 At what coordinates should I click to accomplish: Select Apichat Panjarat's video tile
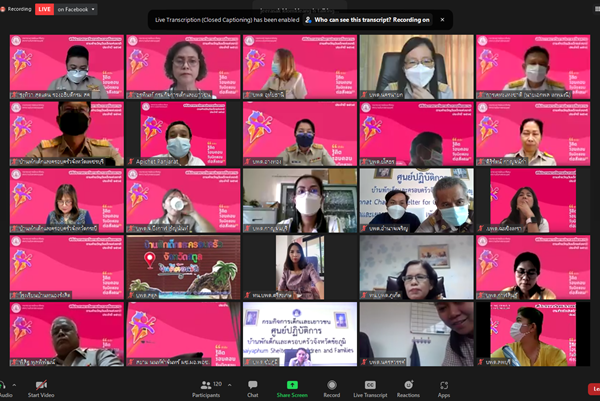[x=183, y=134]
